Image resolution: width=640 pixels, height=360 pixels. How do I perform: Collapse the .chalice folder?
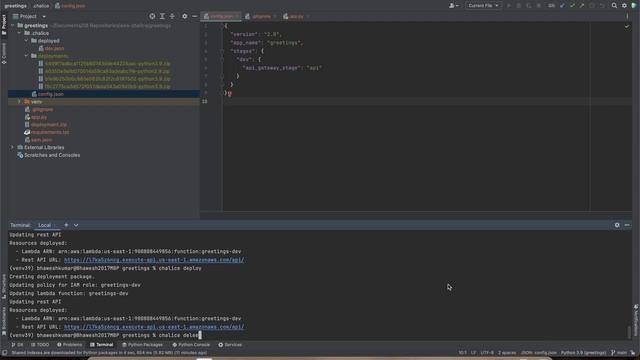[19, 33]
